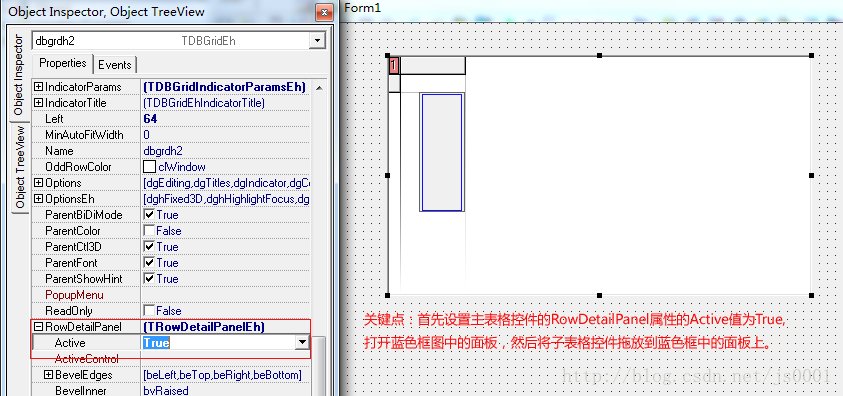
Task: Click the MinAutoFitWidth value 0
Action: 147,135
